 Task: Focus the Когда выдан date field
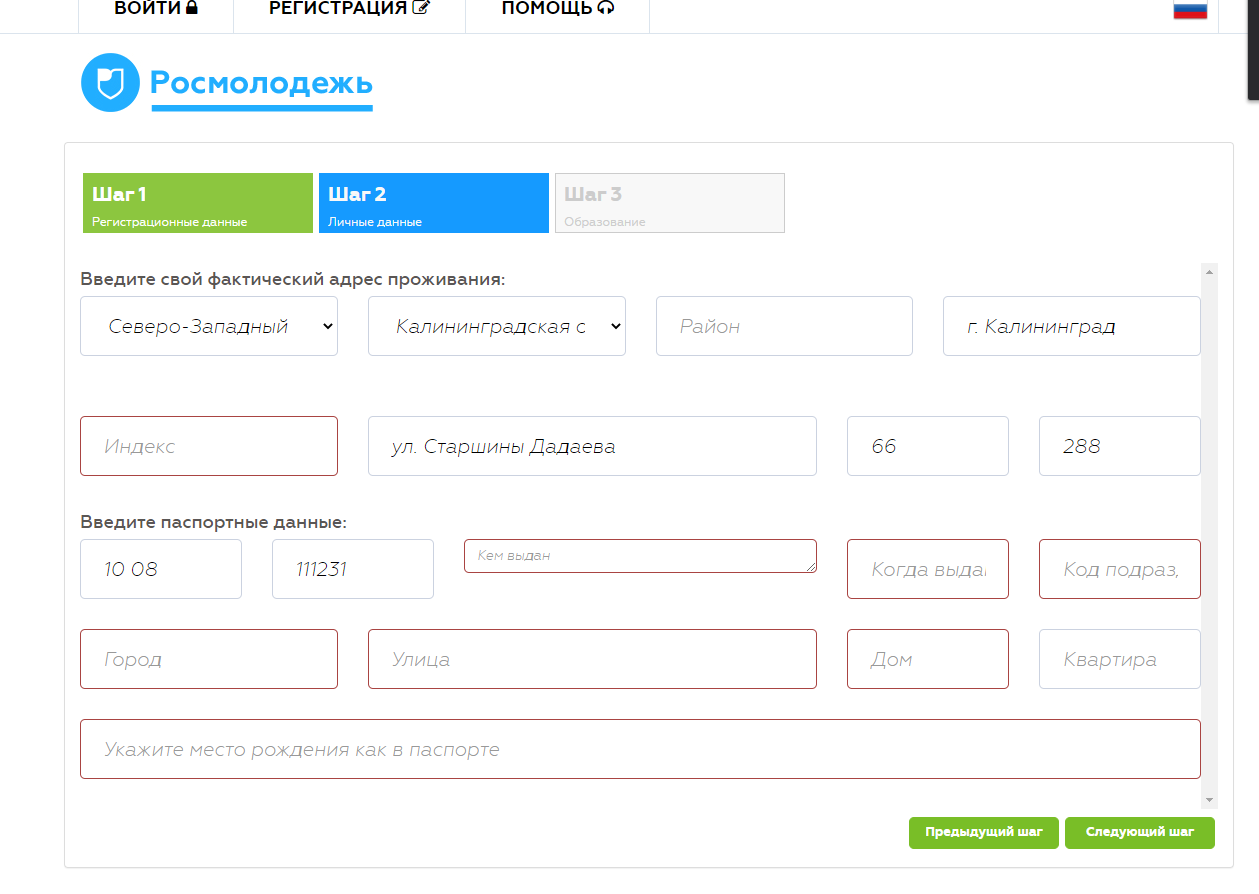pyautogui.click(x=927, y=569)
